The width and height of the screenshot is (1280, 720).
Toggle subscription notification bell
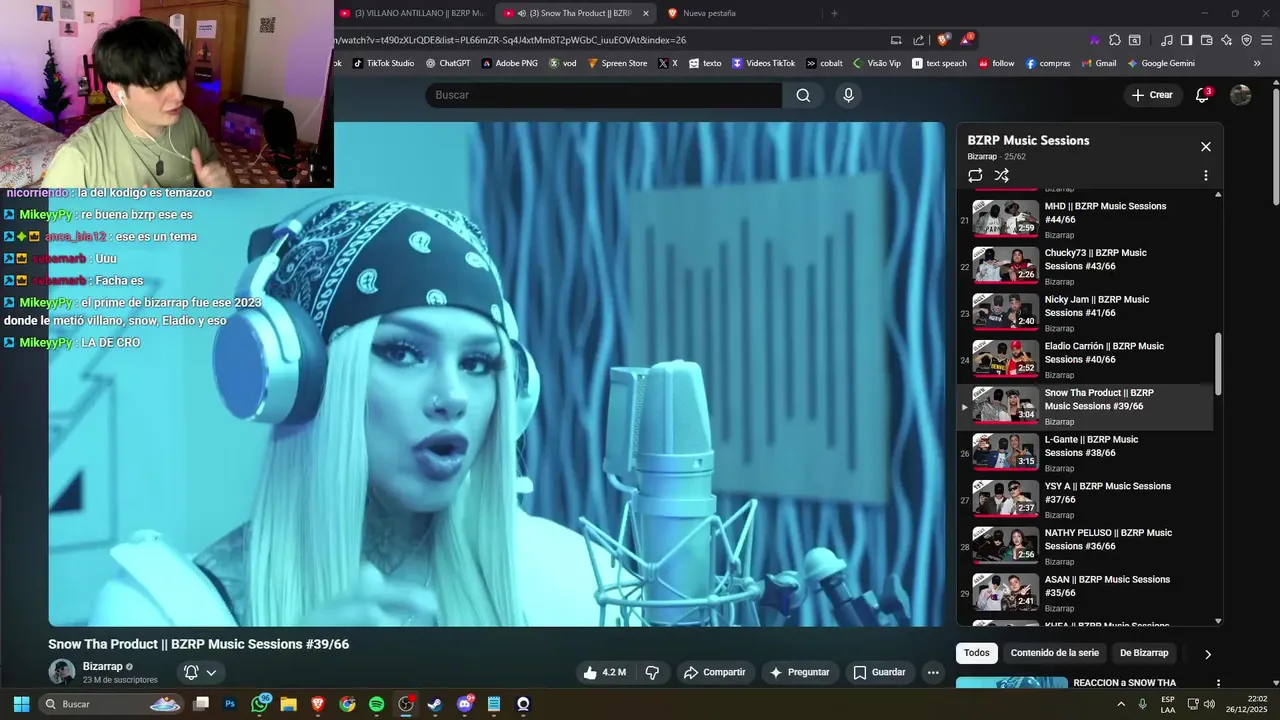[x=191, y=672]
